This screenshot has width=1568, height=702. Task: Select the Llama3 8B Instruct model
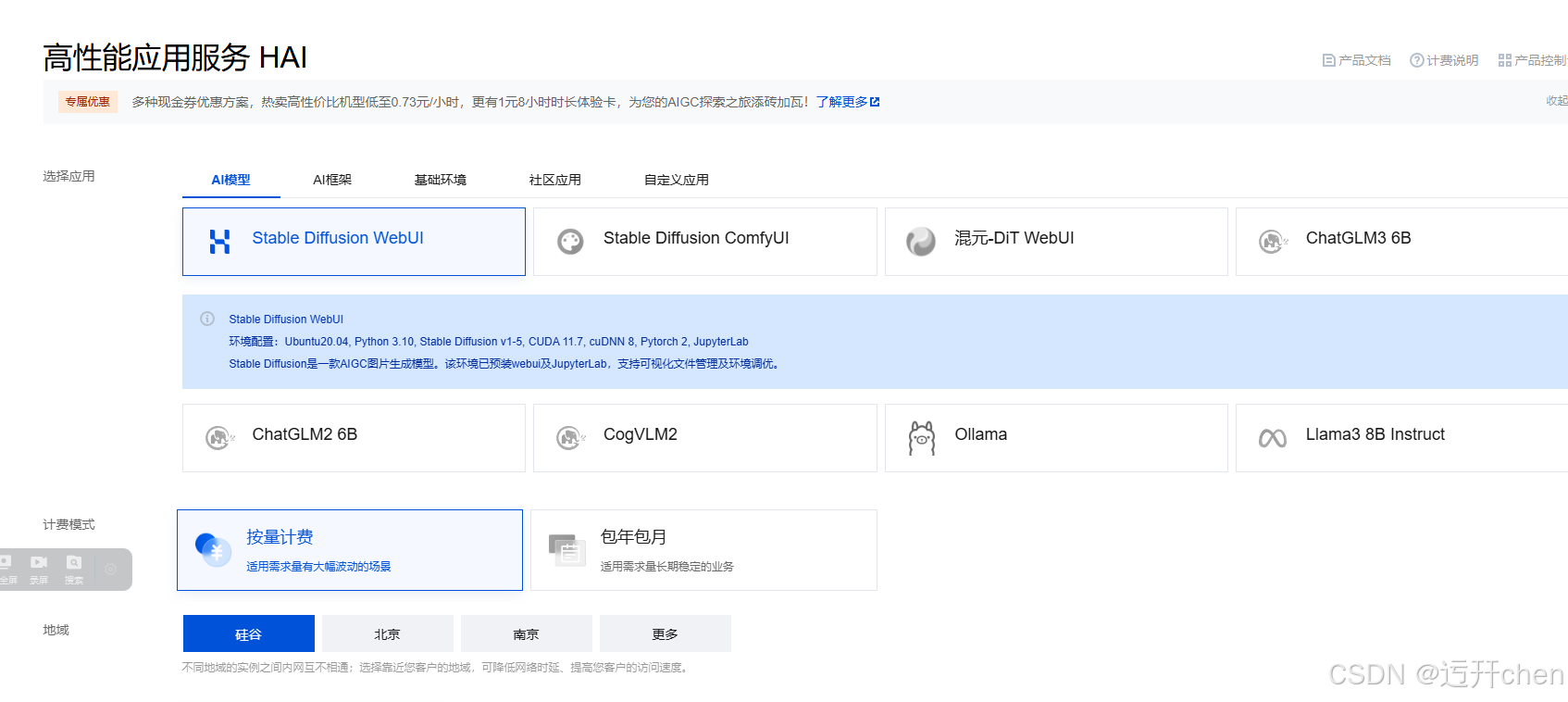click(1401, 438)
